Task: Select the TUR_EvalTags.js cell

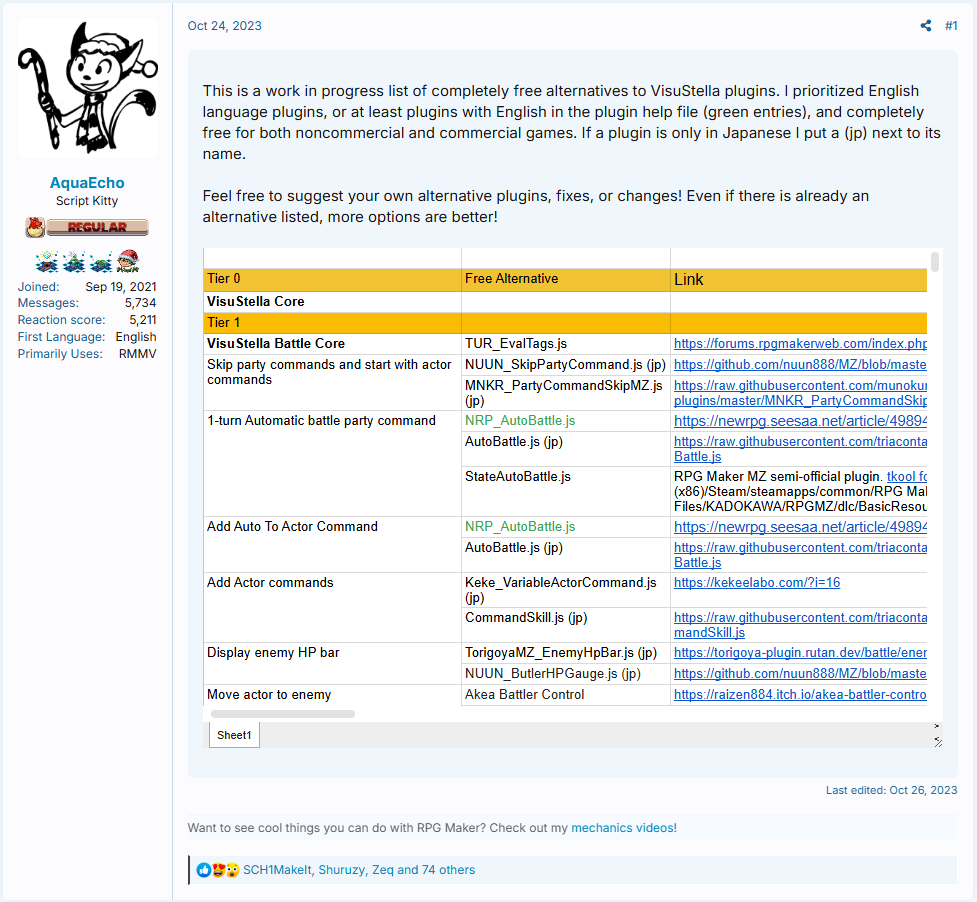Action: [566, 344]
